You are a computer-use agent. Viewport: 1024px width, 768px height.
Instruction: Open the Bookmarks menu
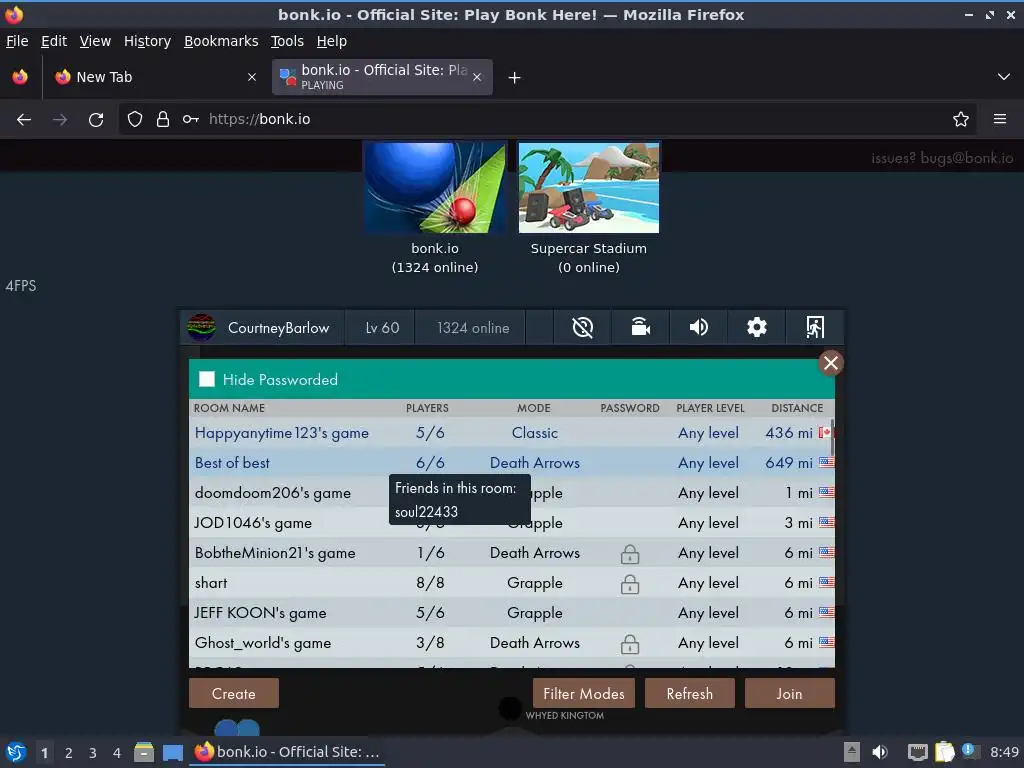pyautogui.click(x=221, y=41)
